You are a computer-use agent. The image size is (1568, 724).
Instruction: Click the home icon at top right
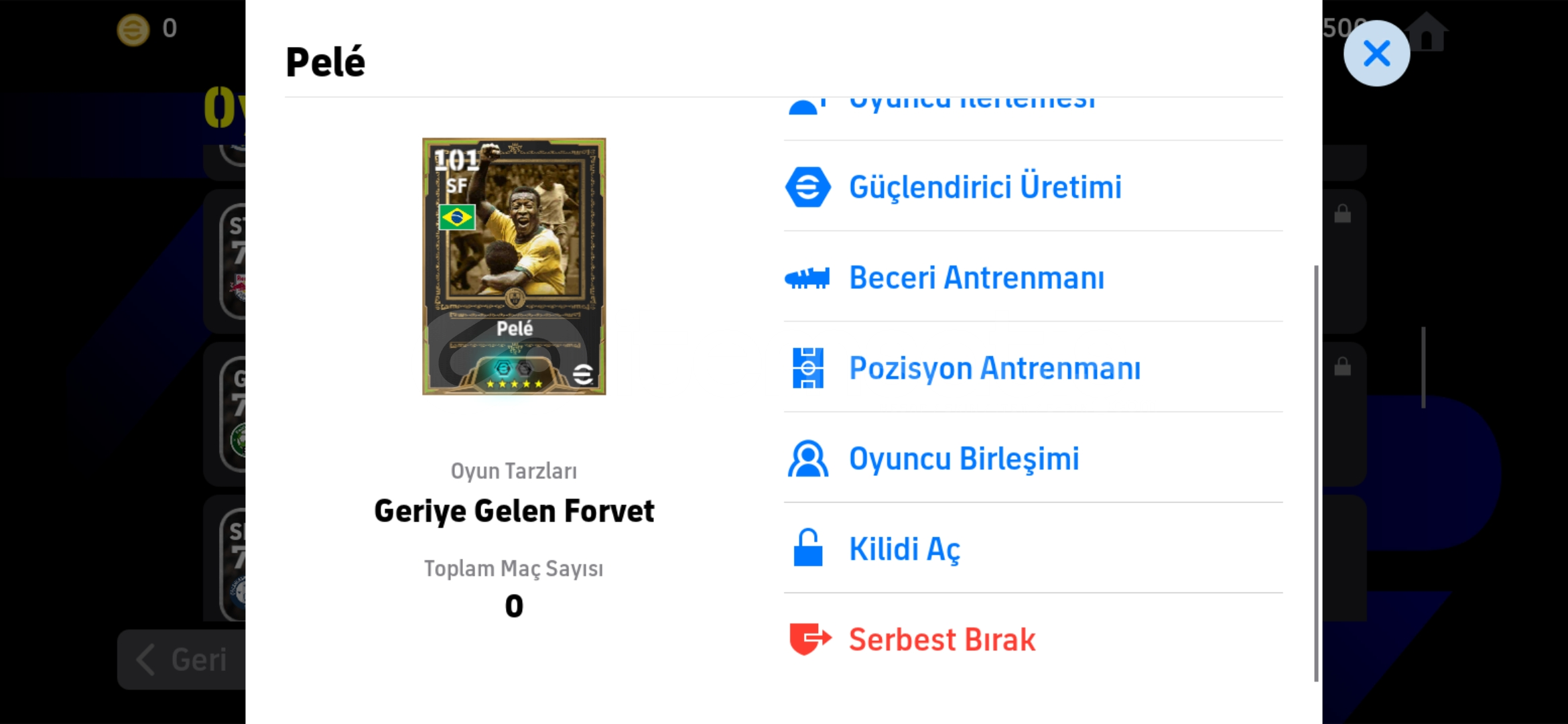click(1427, 32)
